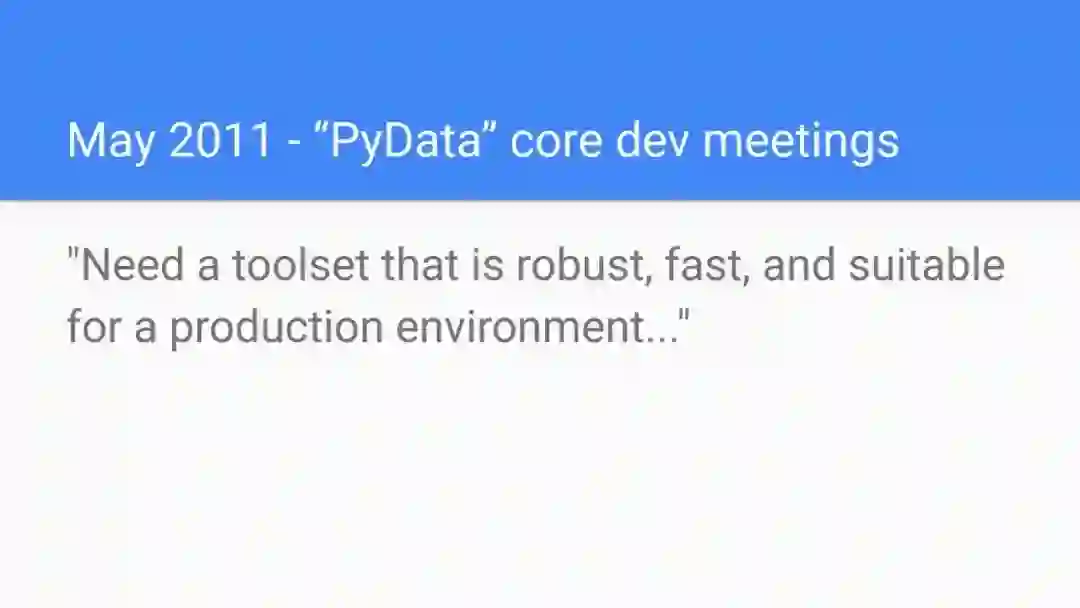Viewport: 1080px width, 608px height.
Task: Click the word "production" in the quote
Action: 276,327
